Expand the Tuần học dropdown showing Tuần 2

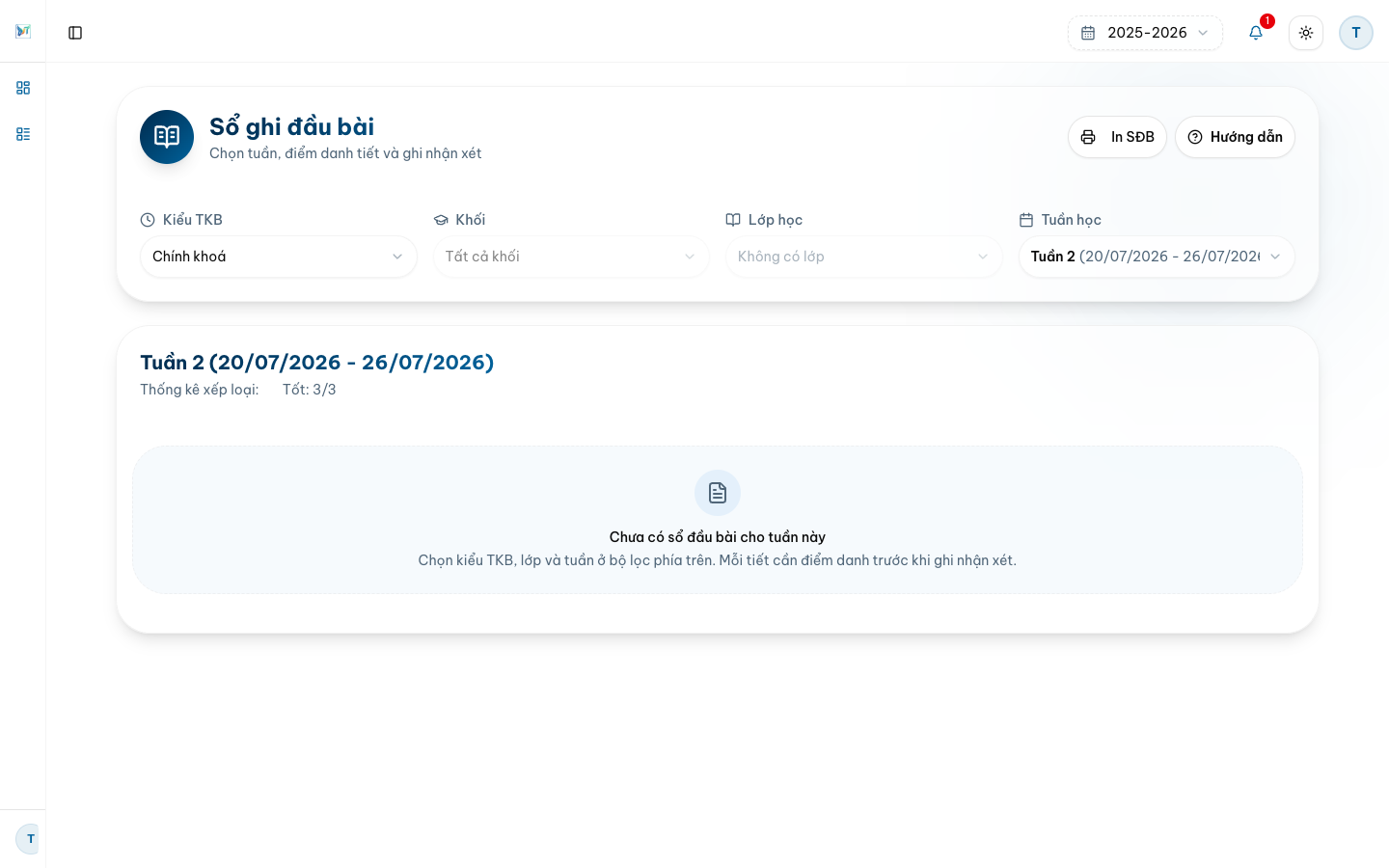pyautogui.click(x=1157, y=257)
